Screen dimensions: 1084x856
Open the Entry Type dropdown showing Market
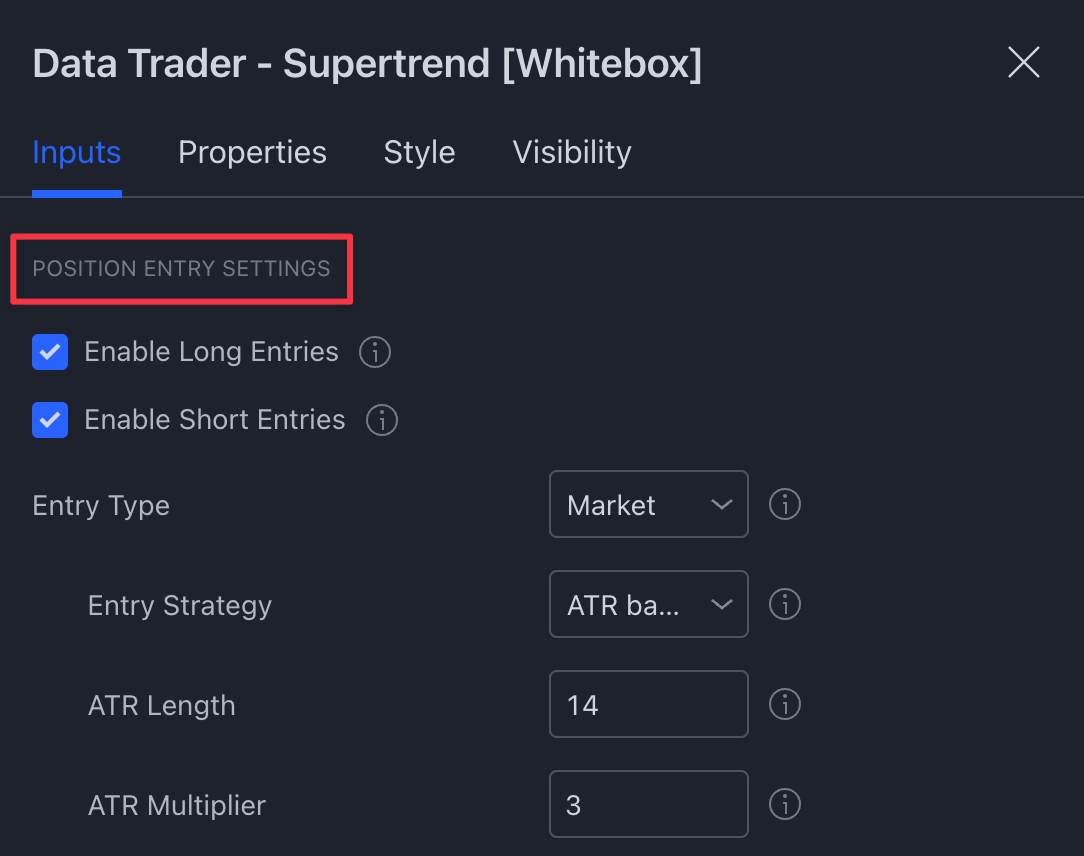click(x=648, y=504)
